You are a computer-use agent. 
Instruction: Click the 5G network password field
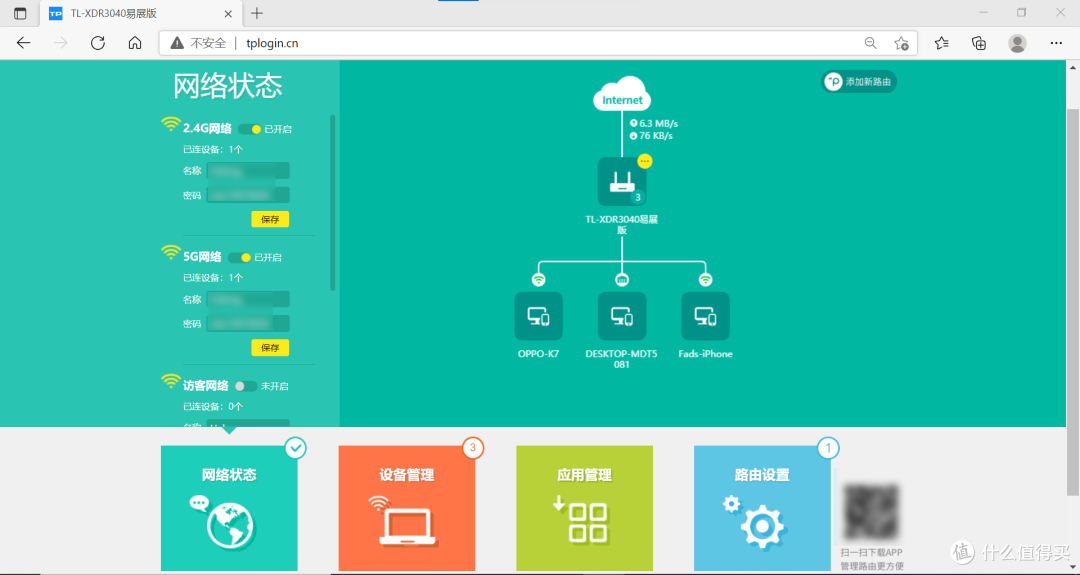[248, 324]
